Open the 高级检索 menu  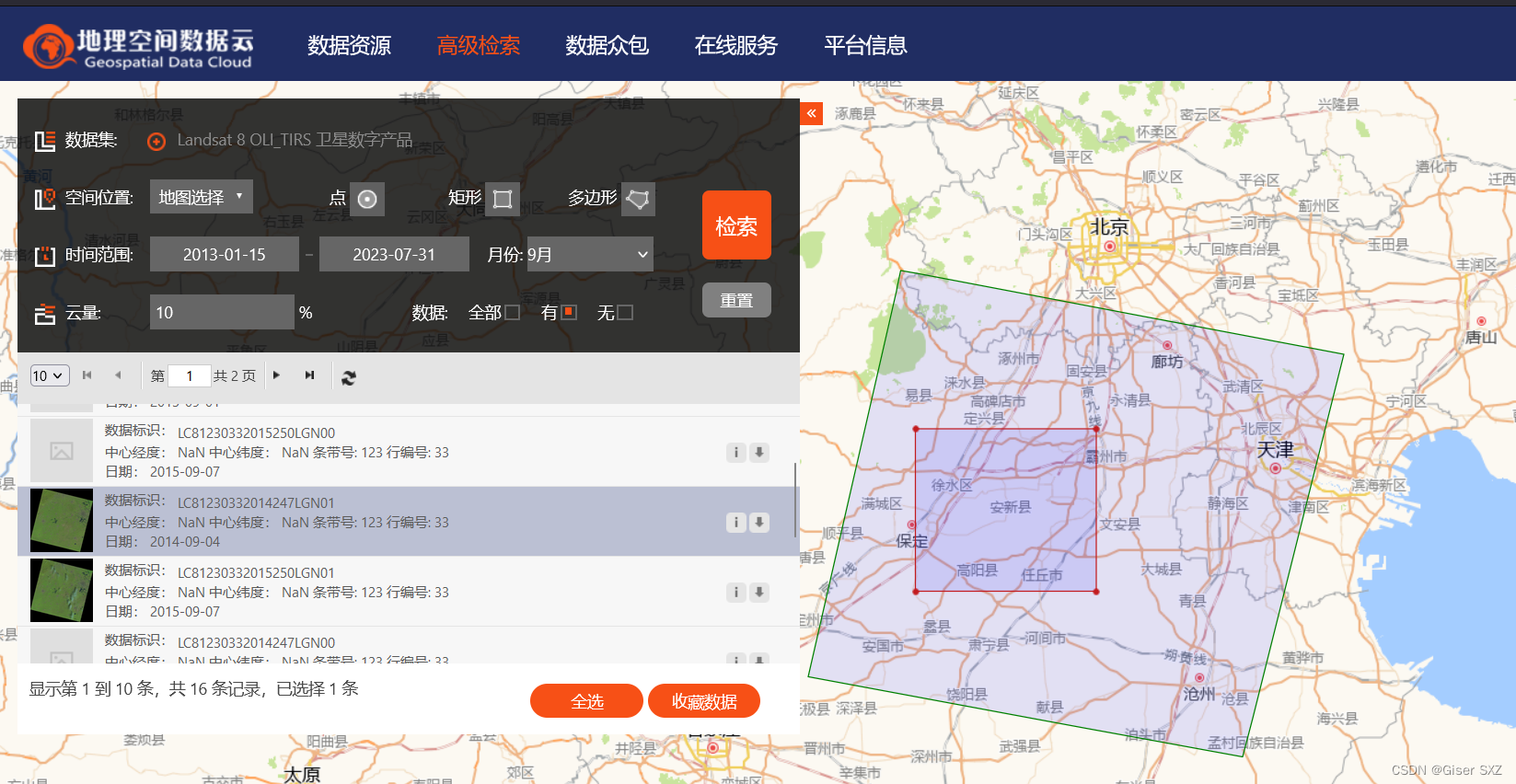(x=479, y=45)
